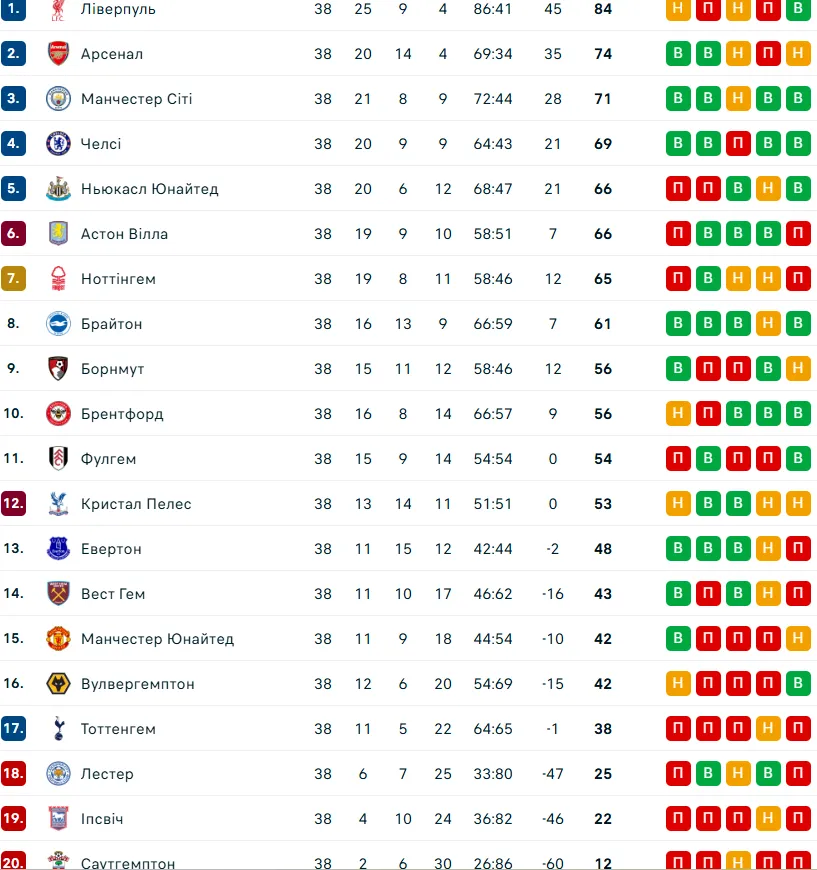Click Leicester's orange Н draw badge
The height and width of the screenshot is (870, 817).
pyautogui.click(x=738, y=773)
